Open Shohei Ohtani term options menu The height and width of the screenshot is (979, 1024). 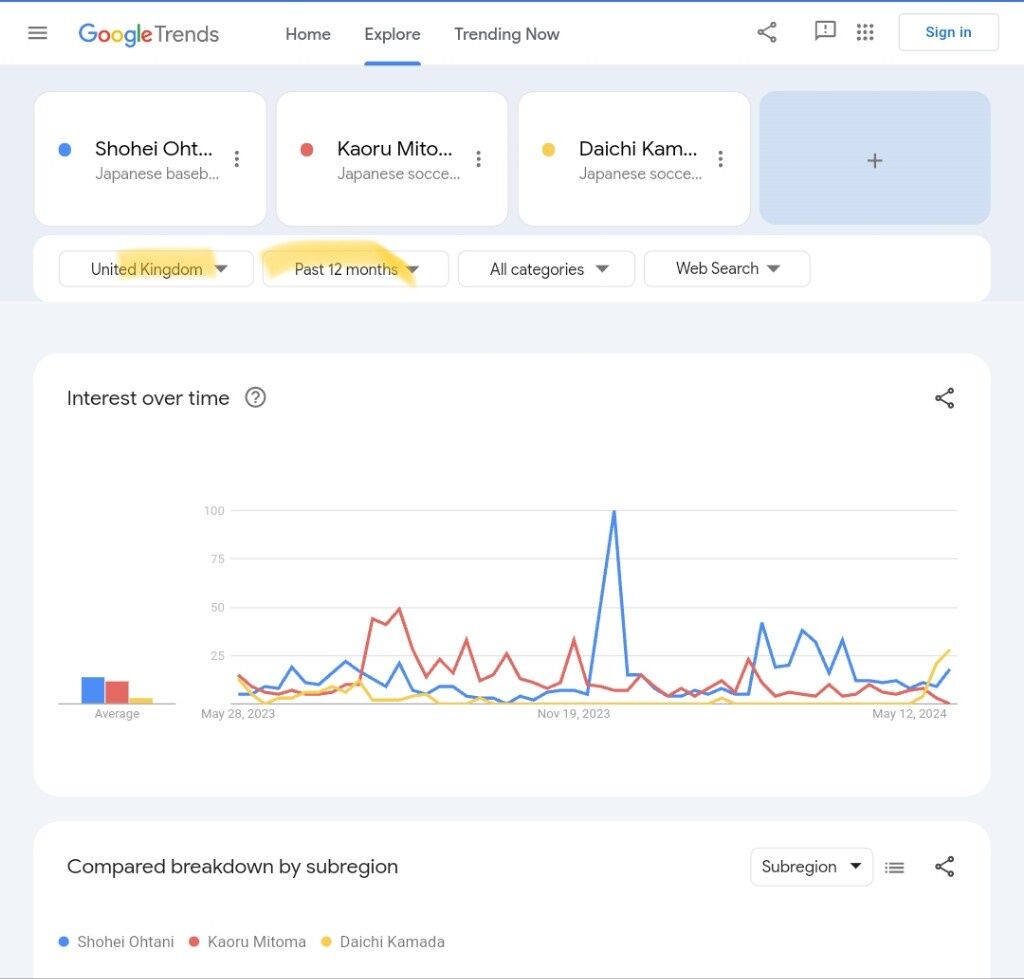pyautogui.click(x=237, y=159)
